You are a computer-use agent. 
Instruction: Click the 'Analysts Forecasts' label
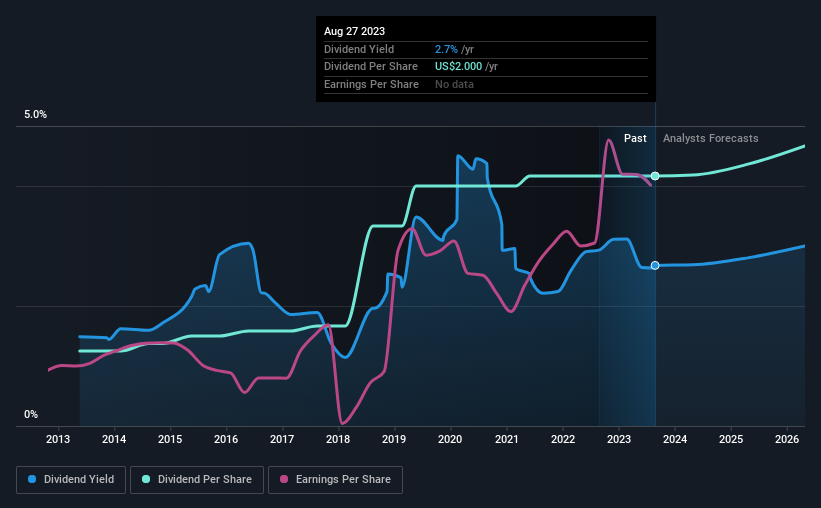tap(711, 138)
